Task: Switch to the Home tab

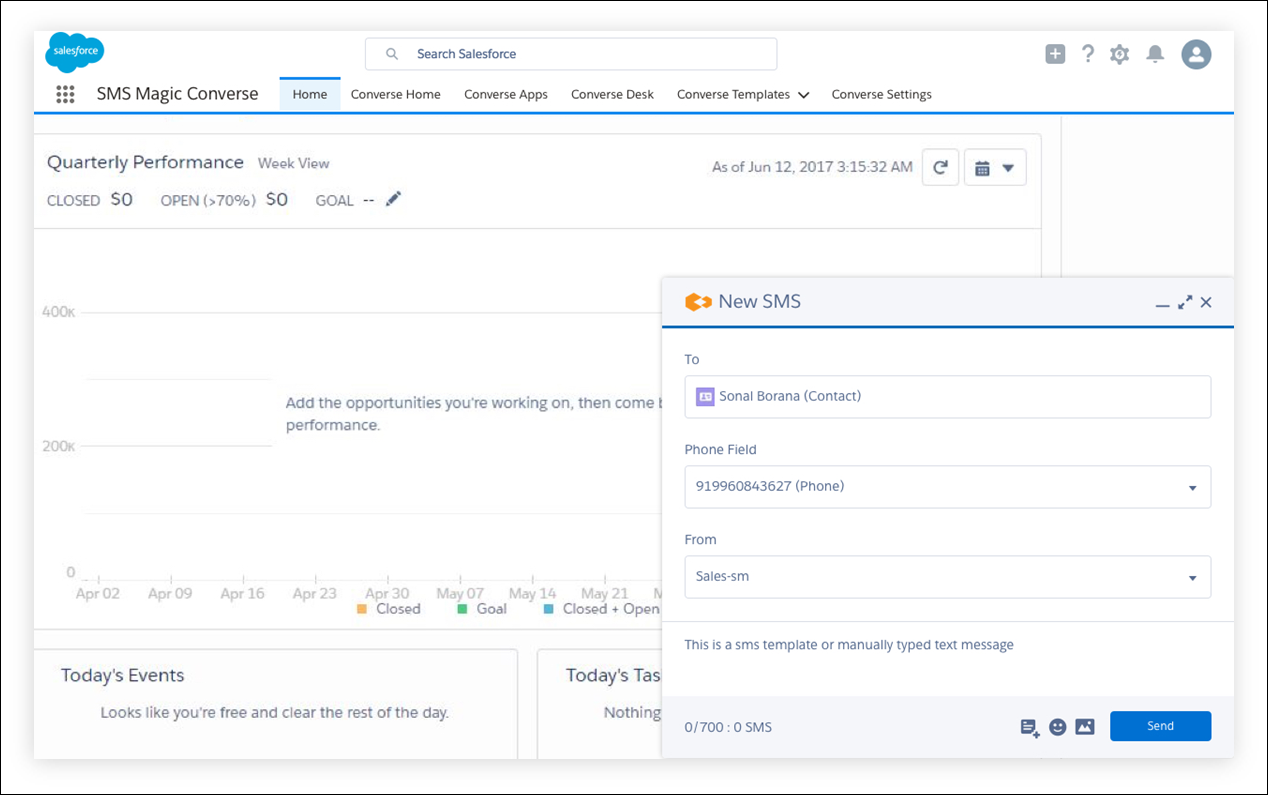Action: coord(310,94)
